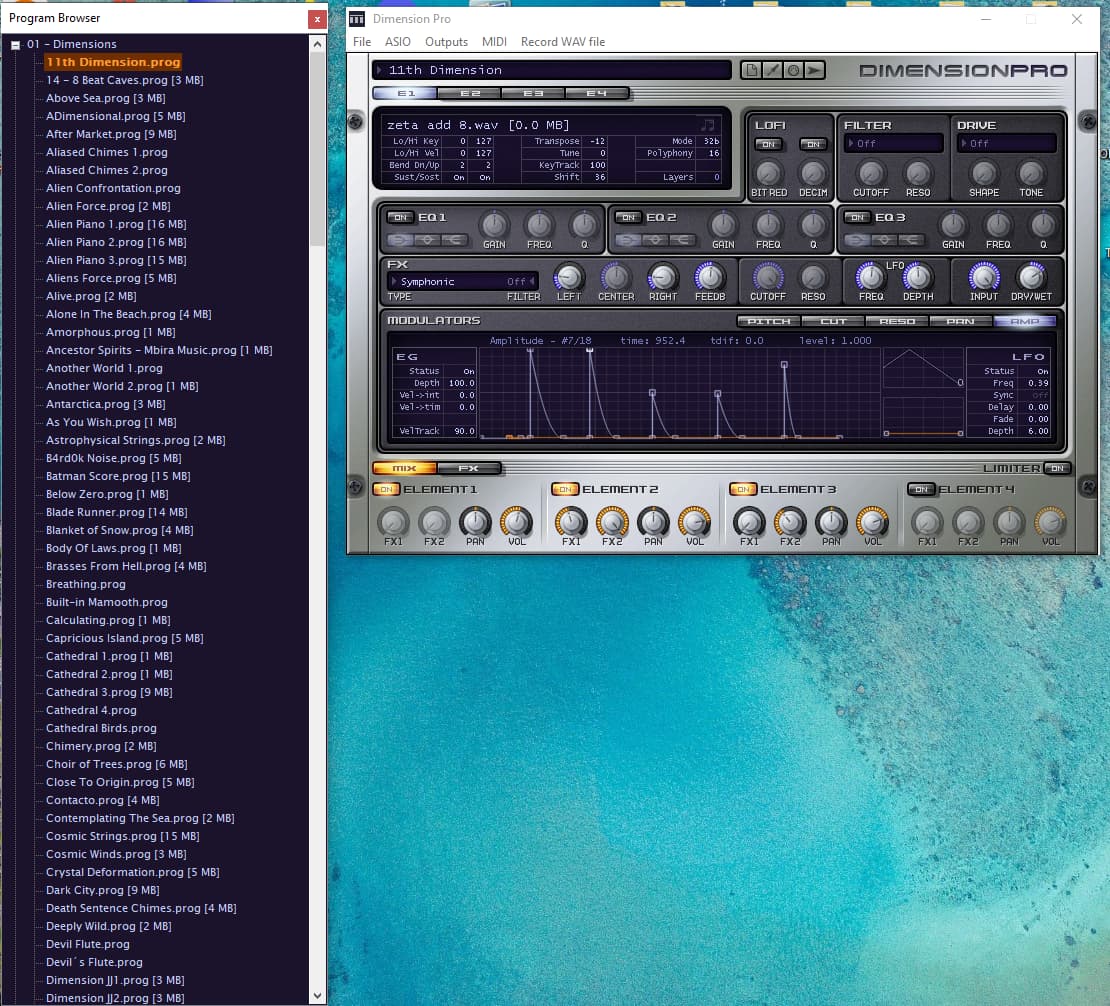
Task: Select Batman Score.prog in browser
Action: coord(118,476)
